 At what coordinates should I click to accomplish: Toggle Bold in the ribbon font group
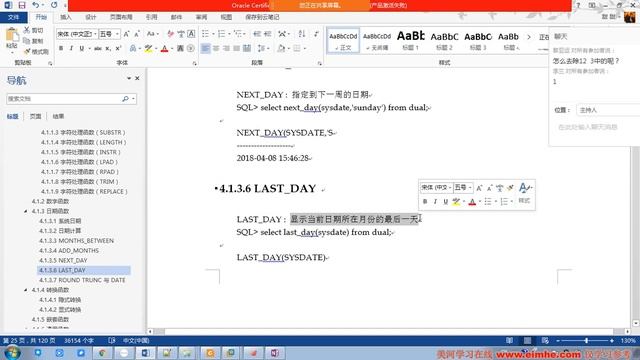point(61,48)
